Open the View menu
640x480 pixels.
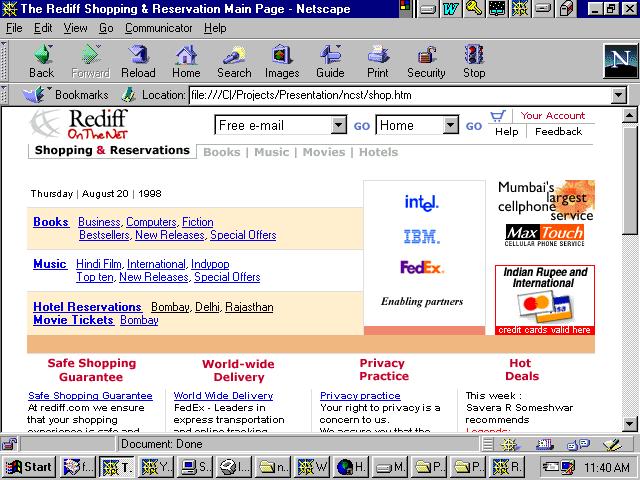pos(76,28)
